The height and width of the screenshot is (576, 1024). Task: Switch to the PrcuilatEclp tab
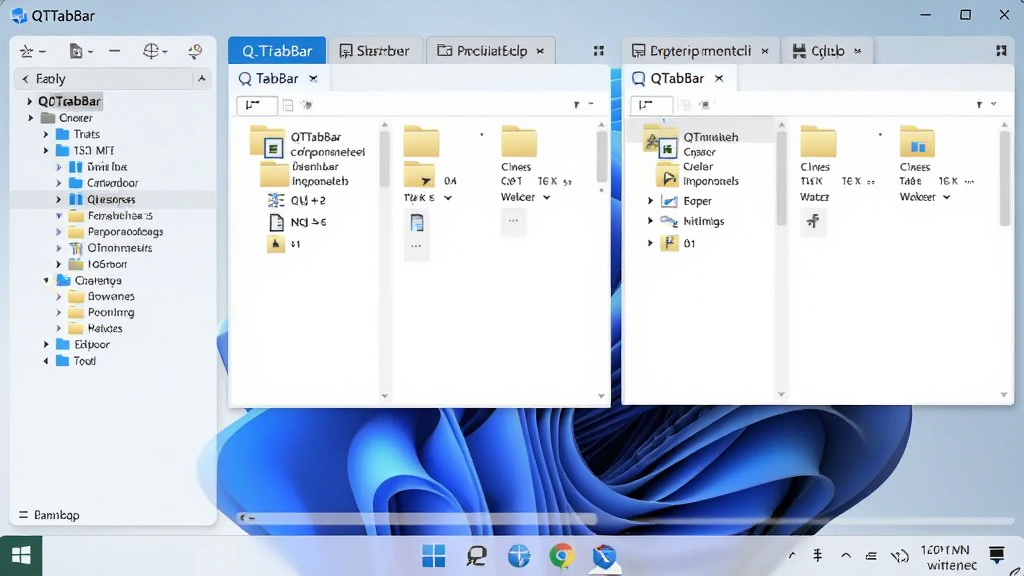click(x=490, y=50)
